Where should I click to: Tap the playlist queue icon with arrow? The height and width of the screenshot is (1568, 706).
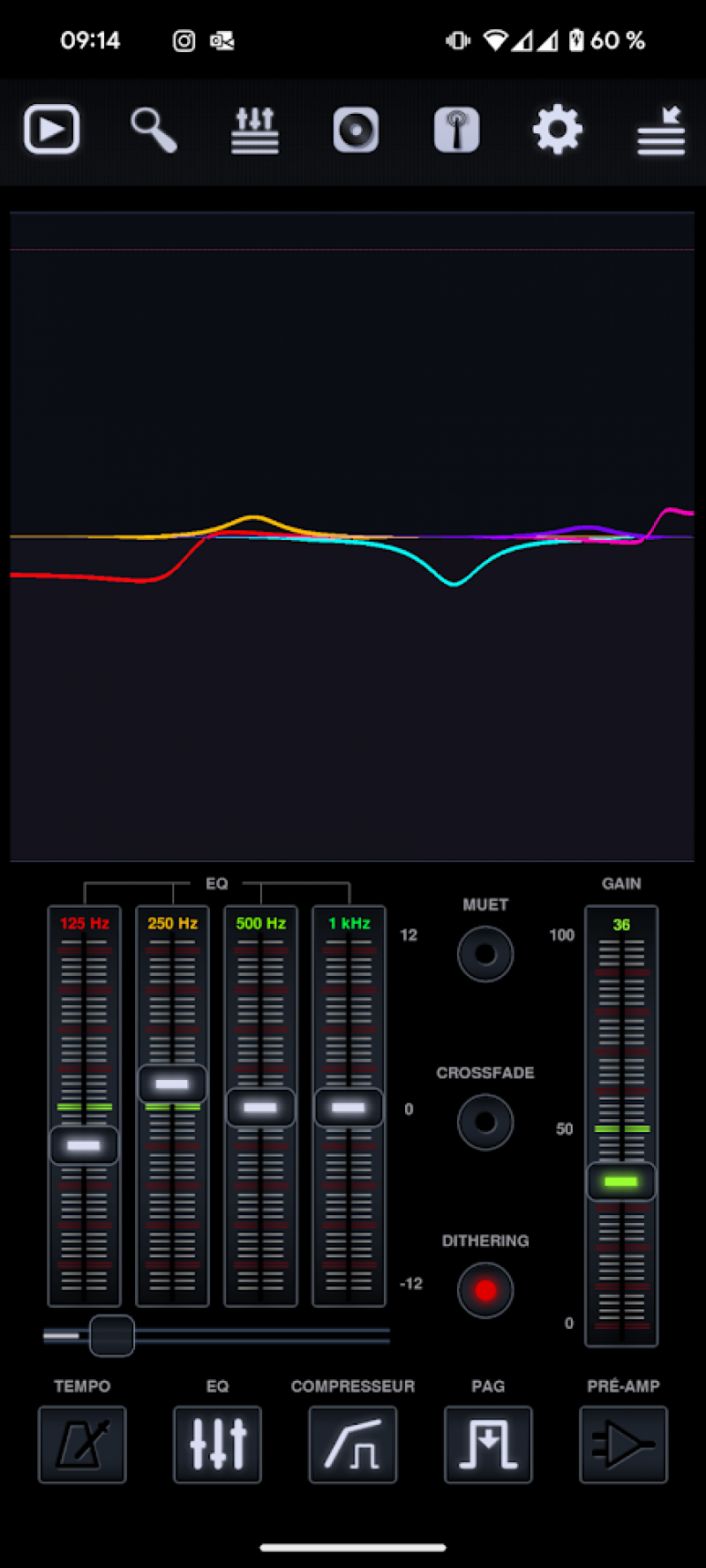click(x=661, y=131)
